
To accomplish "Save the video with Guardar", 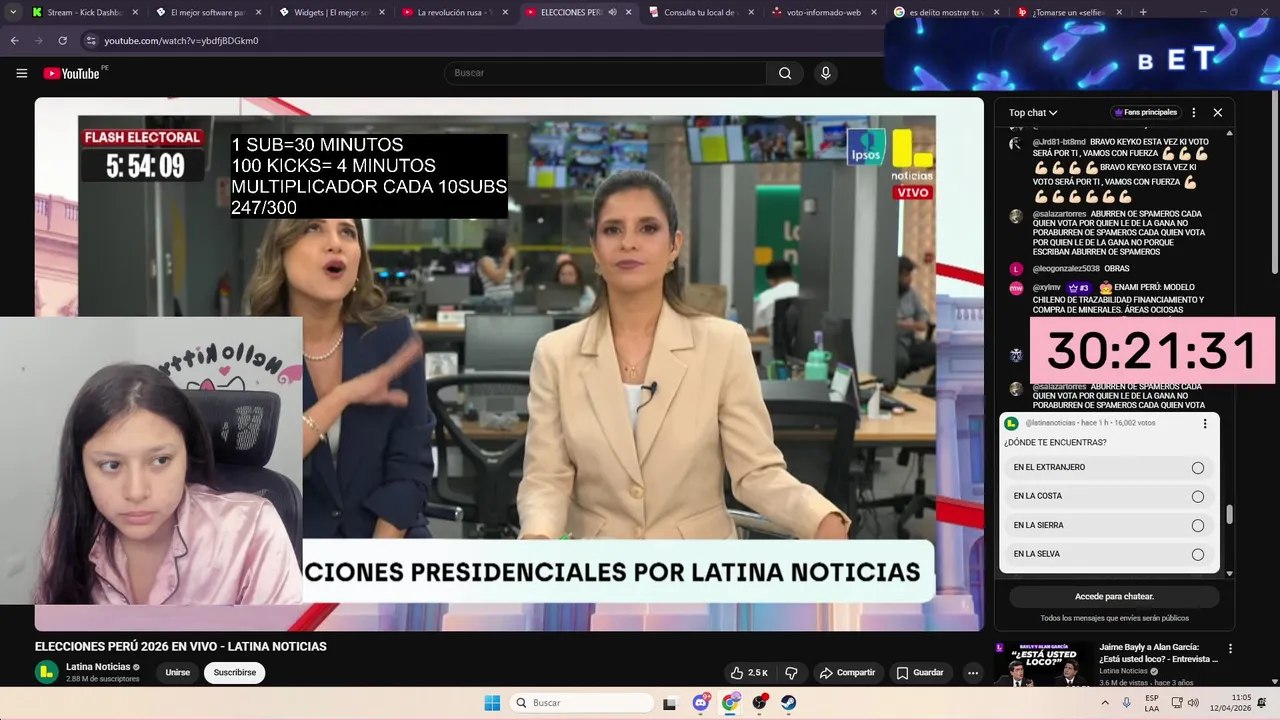I will point(920,673).
